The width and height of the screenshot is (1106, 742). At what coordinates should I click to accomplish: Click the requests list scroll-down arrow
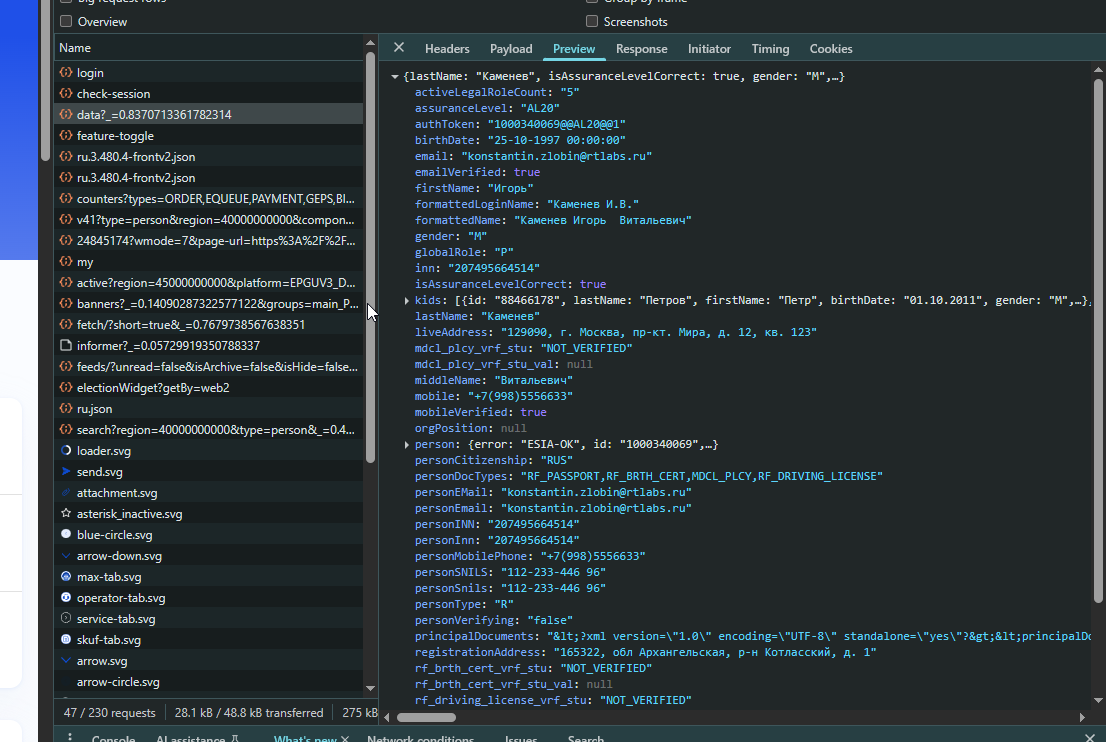[370, 688]
